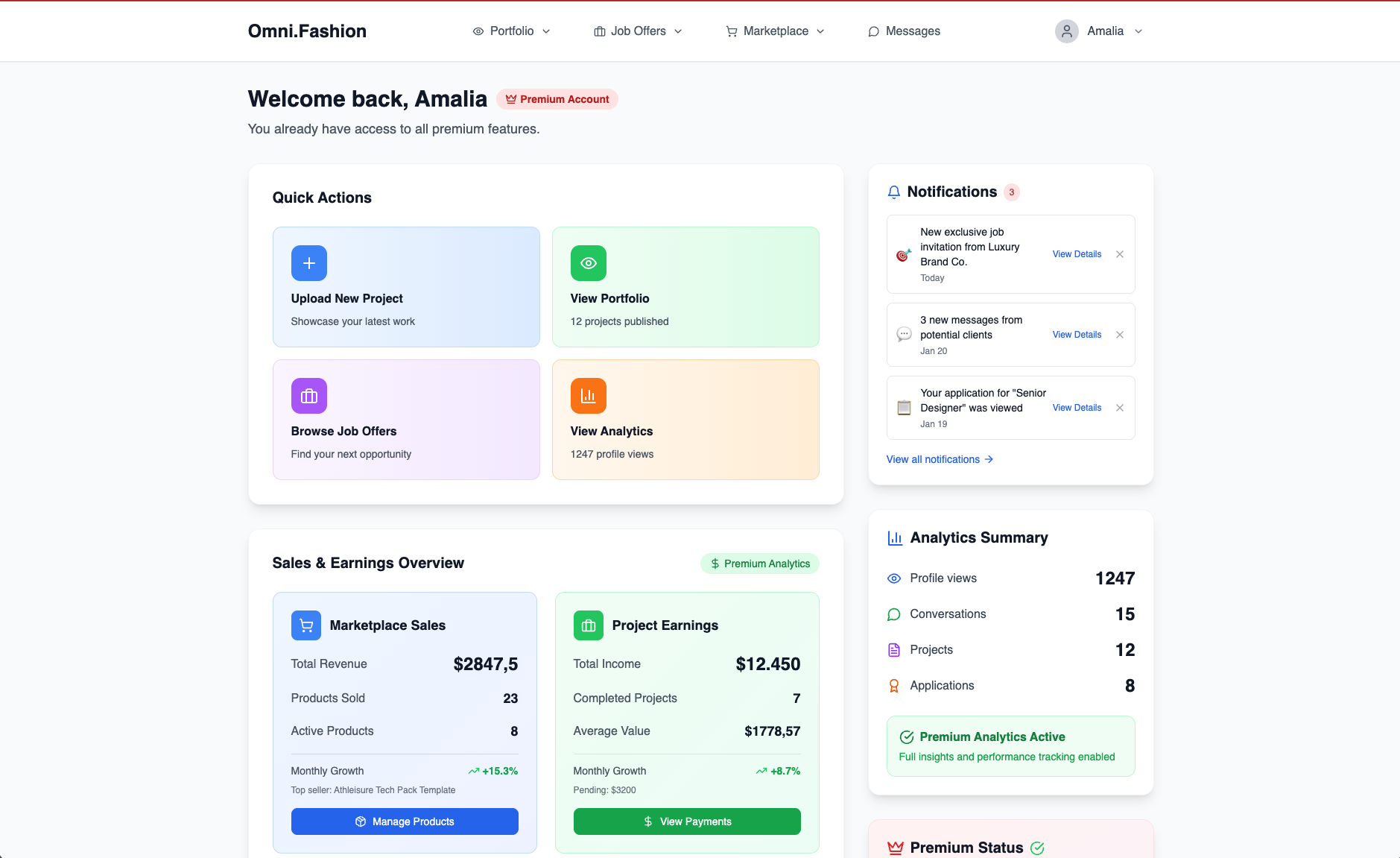Screen dimensions: 1400x858
Task: Open the Browse Job Offers quick action
Action: pyautogui.click(x=406, y=420)
